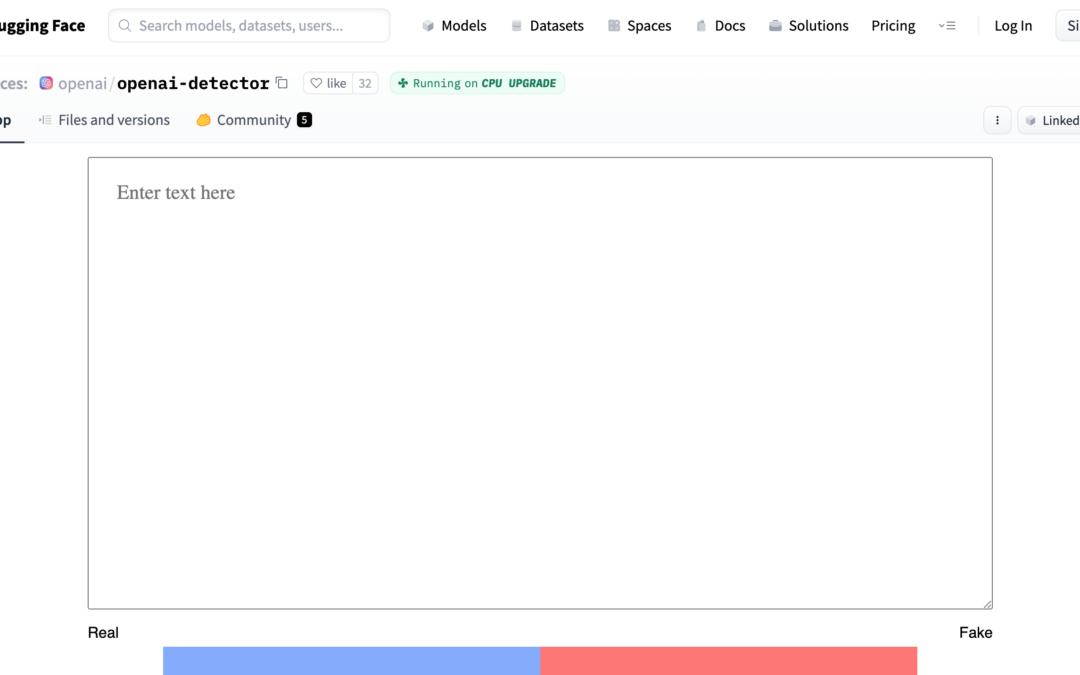
Task: Expand the Linked models button
Action: coord(1050,120)
